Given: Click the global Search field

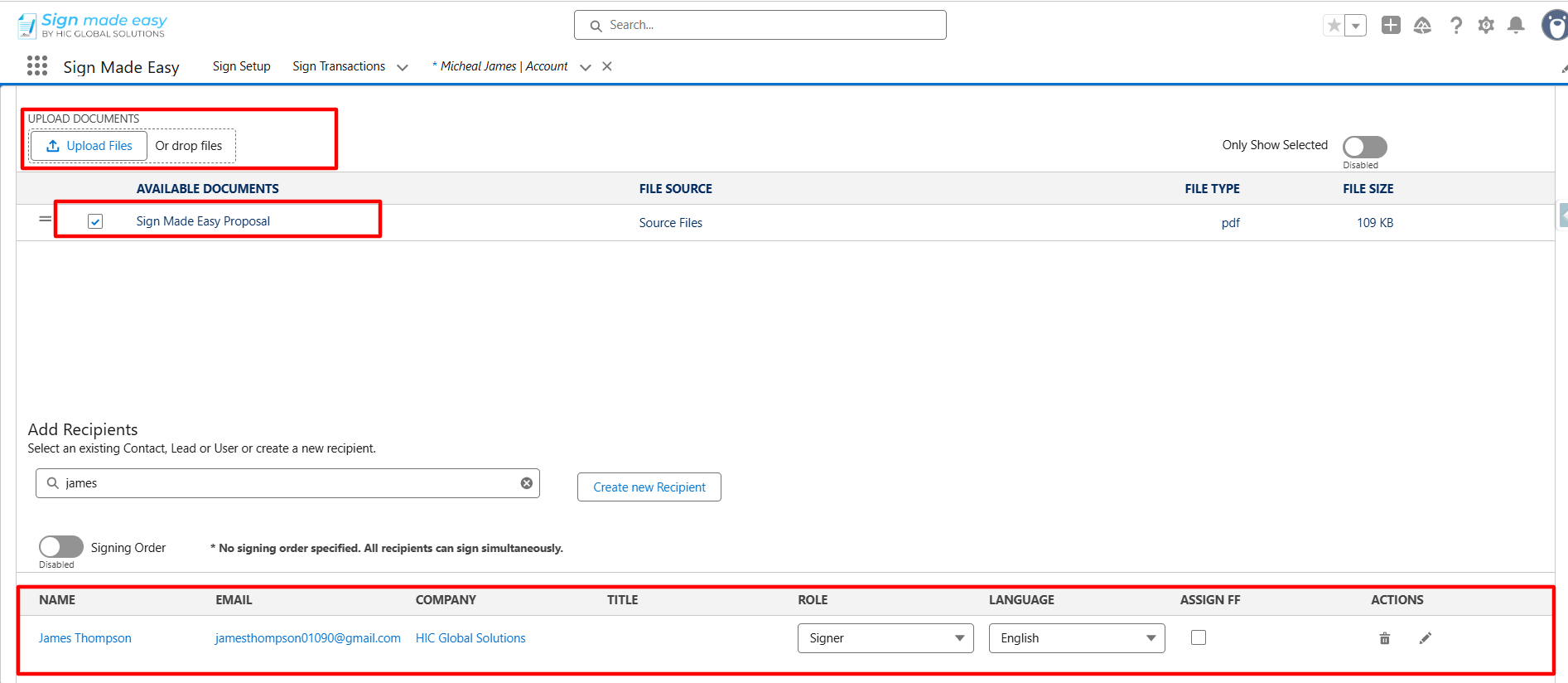Looking at the screenshot, I should tap(760, 25).
